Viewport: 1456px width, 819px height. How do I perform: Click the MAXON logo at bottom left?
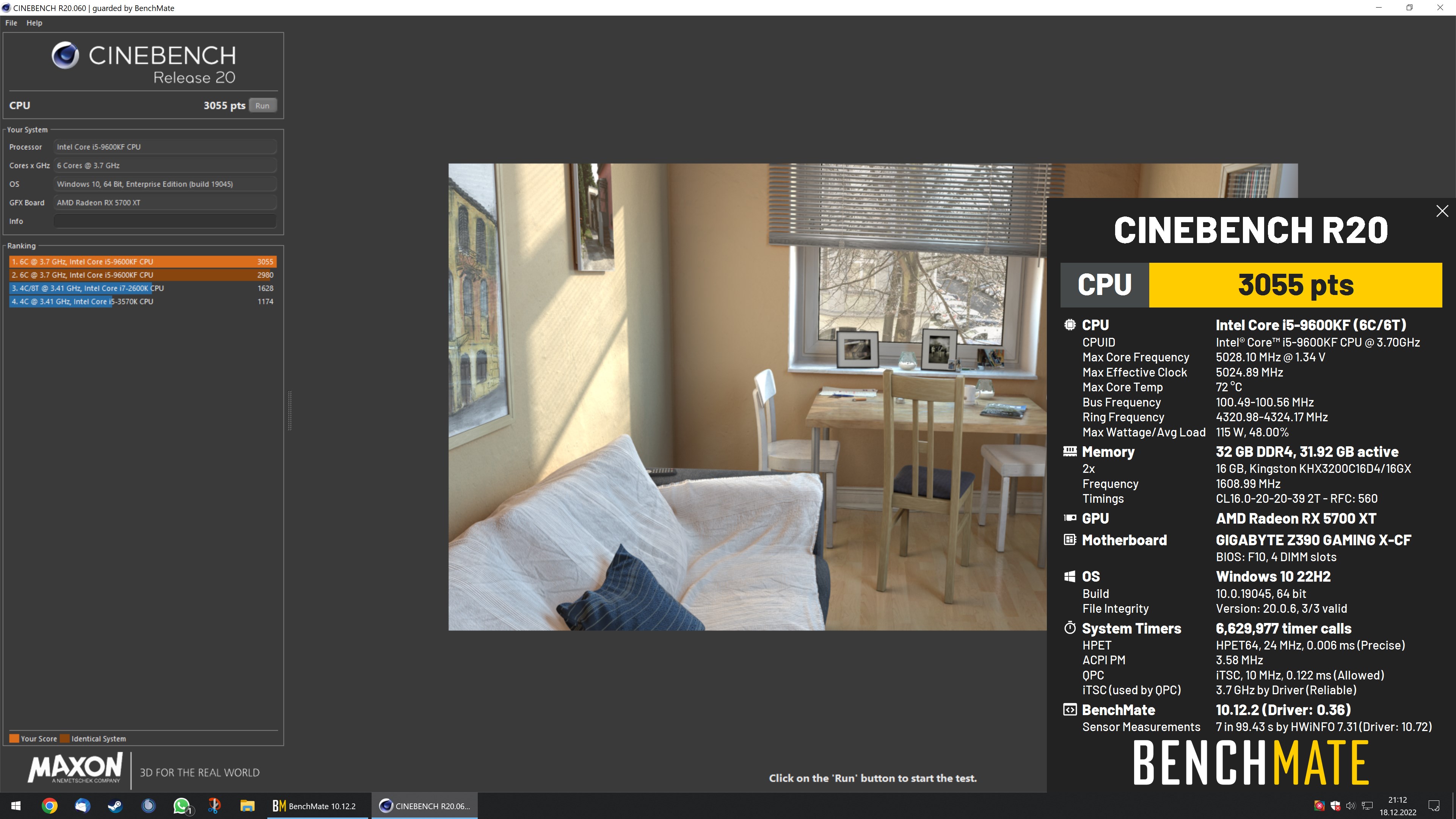tap(75, 767)
